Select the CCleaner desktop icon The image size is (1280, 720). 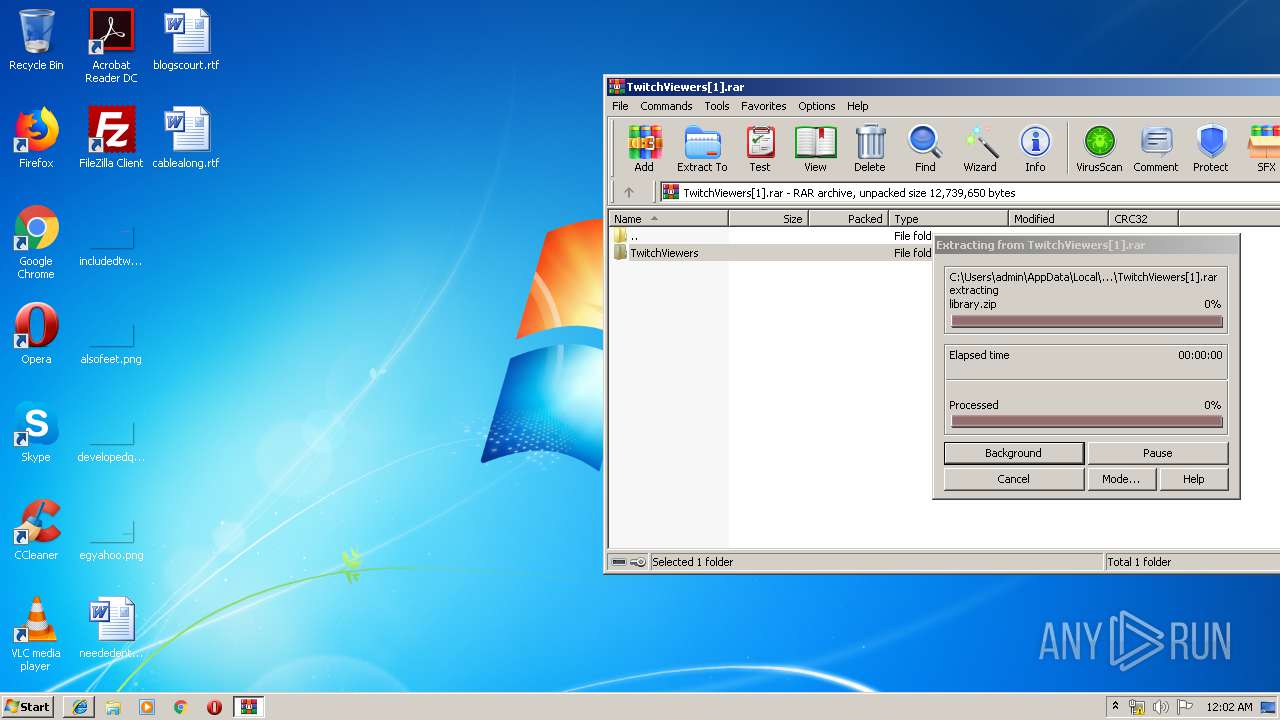click(x=36, y=530)
